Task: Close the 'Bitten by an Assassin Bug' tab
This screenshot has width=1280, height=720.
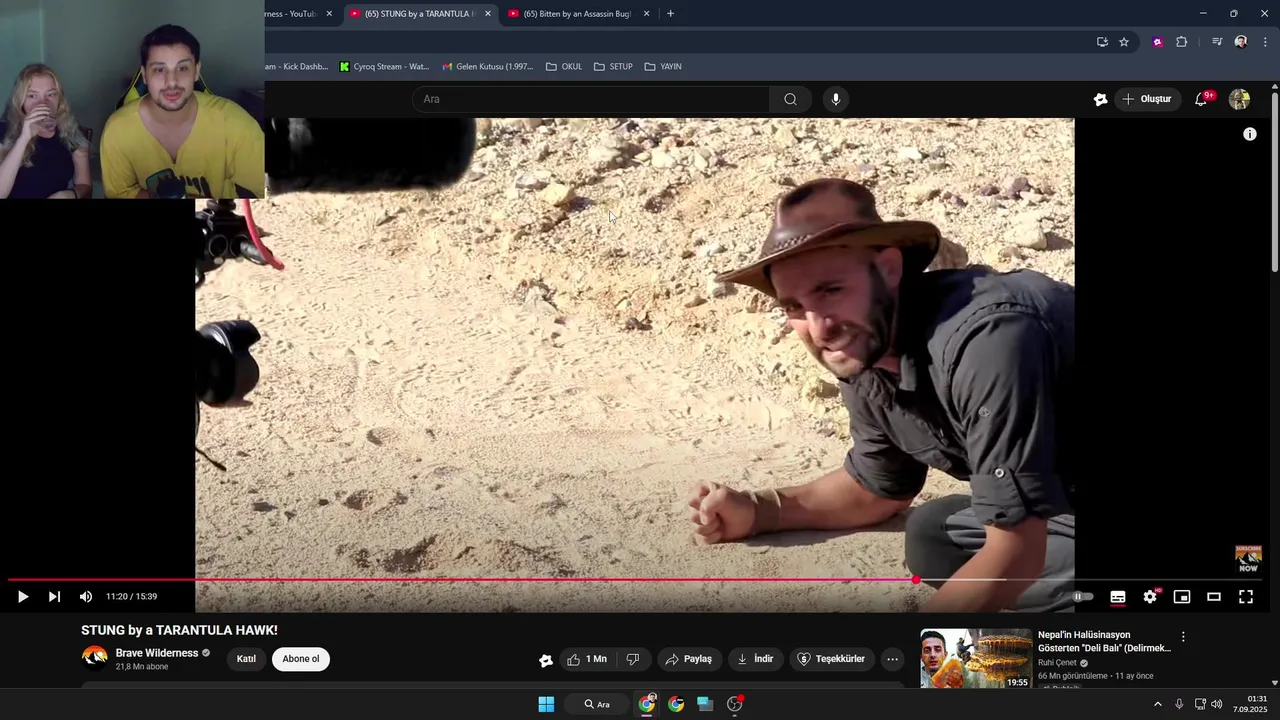Action: [646, 14]
